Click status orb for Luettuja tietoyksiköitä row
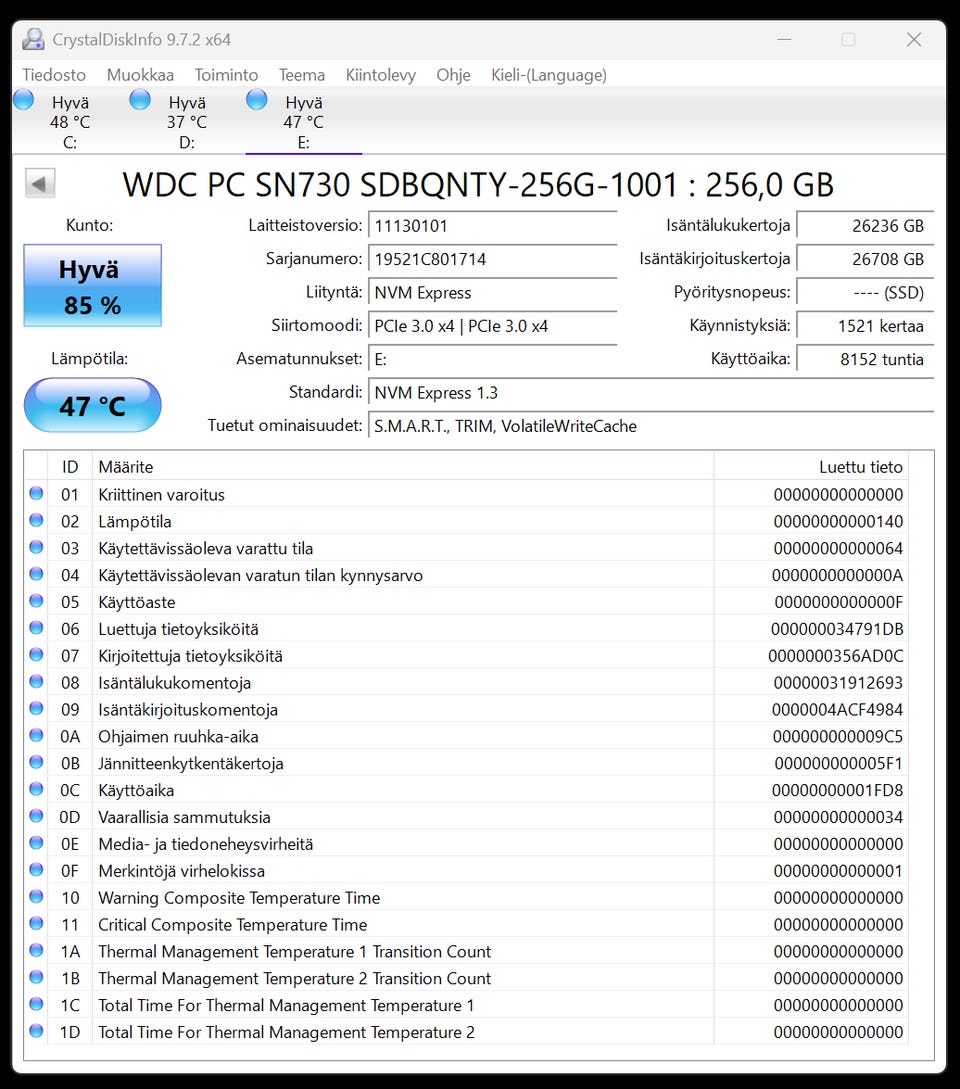Screen dimensions: 960x1089 point(36,628)
